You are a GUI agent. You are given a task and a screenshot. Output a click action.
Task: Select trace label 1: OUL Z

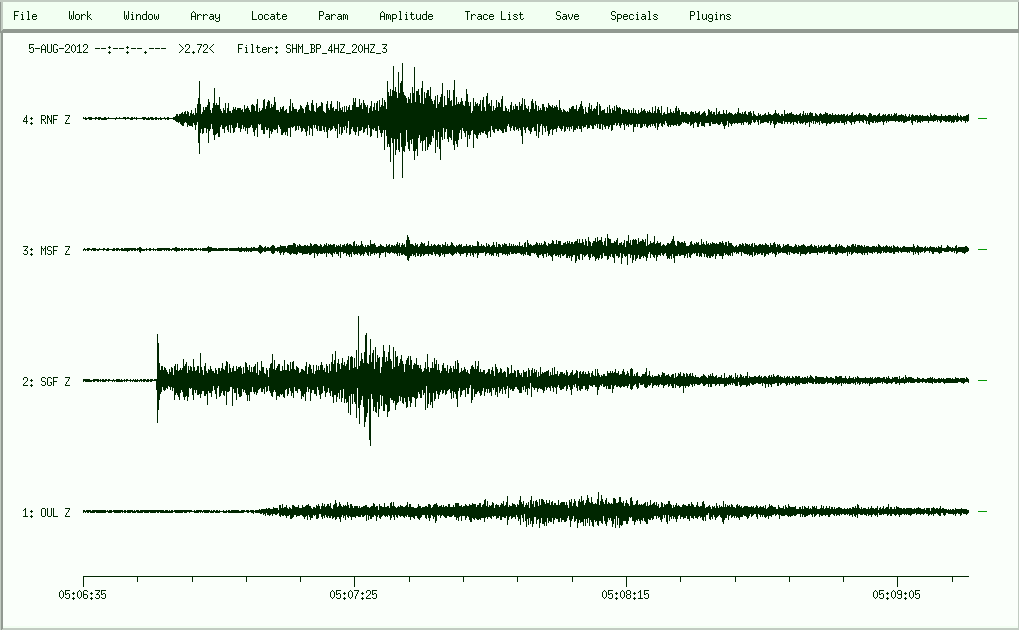[46, 513]
